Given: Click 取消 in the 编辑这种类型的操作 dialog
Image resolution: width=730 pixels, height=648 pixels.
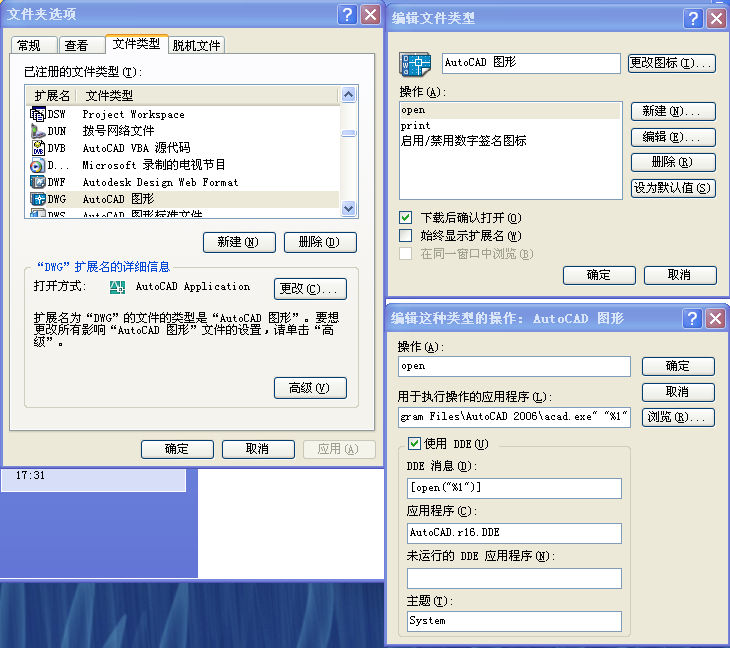Looking at the screenshot, I should click(x=678, y=392).
